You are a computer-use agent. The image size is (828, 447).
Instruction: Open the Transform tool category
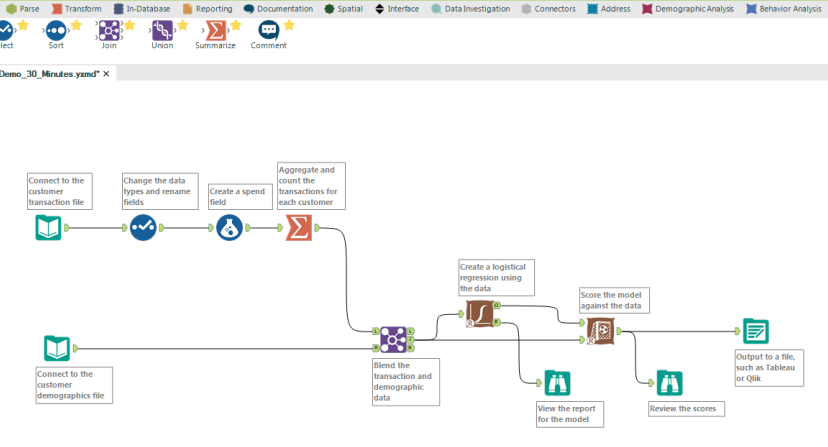pyautogui.click(x=77, y=8)
